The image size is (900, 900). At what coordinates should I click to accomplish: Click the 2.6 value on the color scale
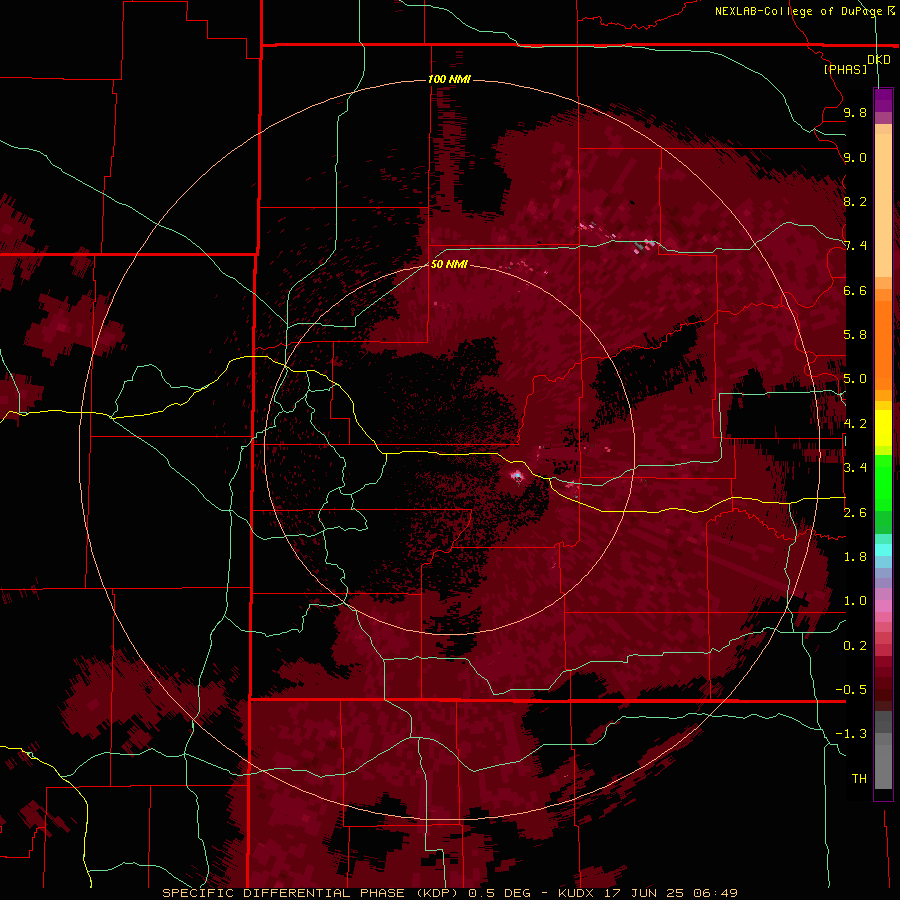(x=855, y=513)
